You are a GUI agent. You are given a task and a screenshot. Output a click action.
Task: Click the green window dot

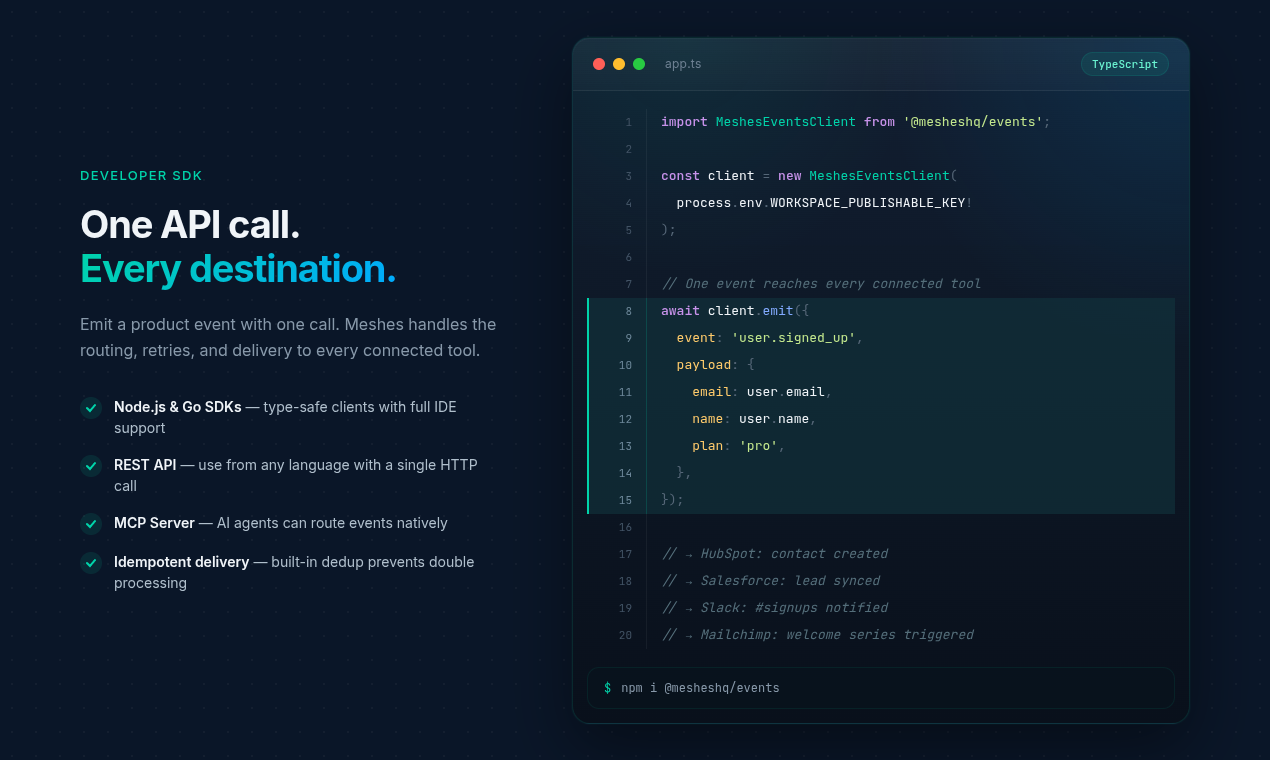tap(639, 64)
